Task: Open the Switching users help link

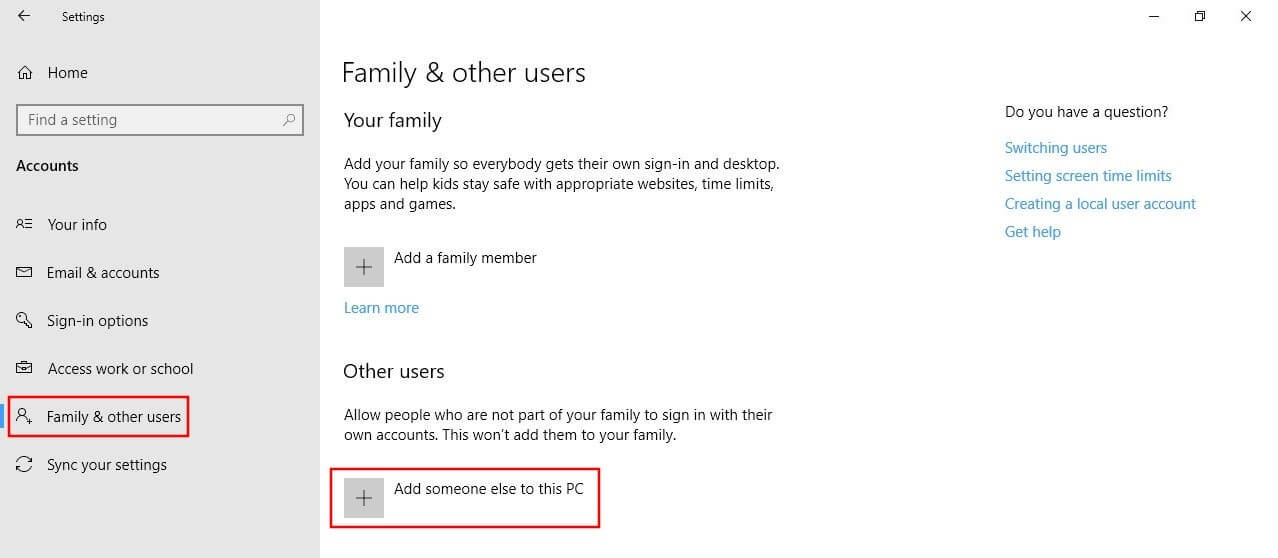Action: (x=1056, y=148)
